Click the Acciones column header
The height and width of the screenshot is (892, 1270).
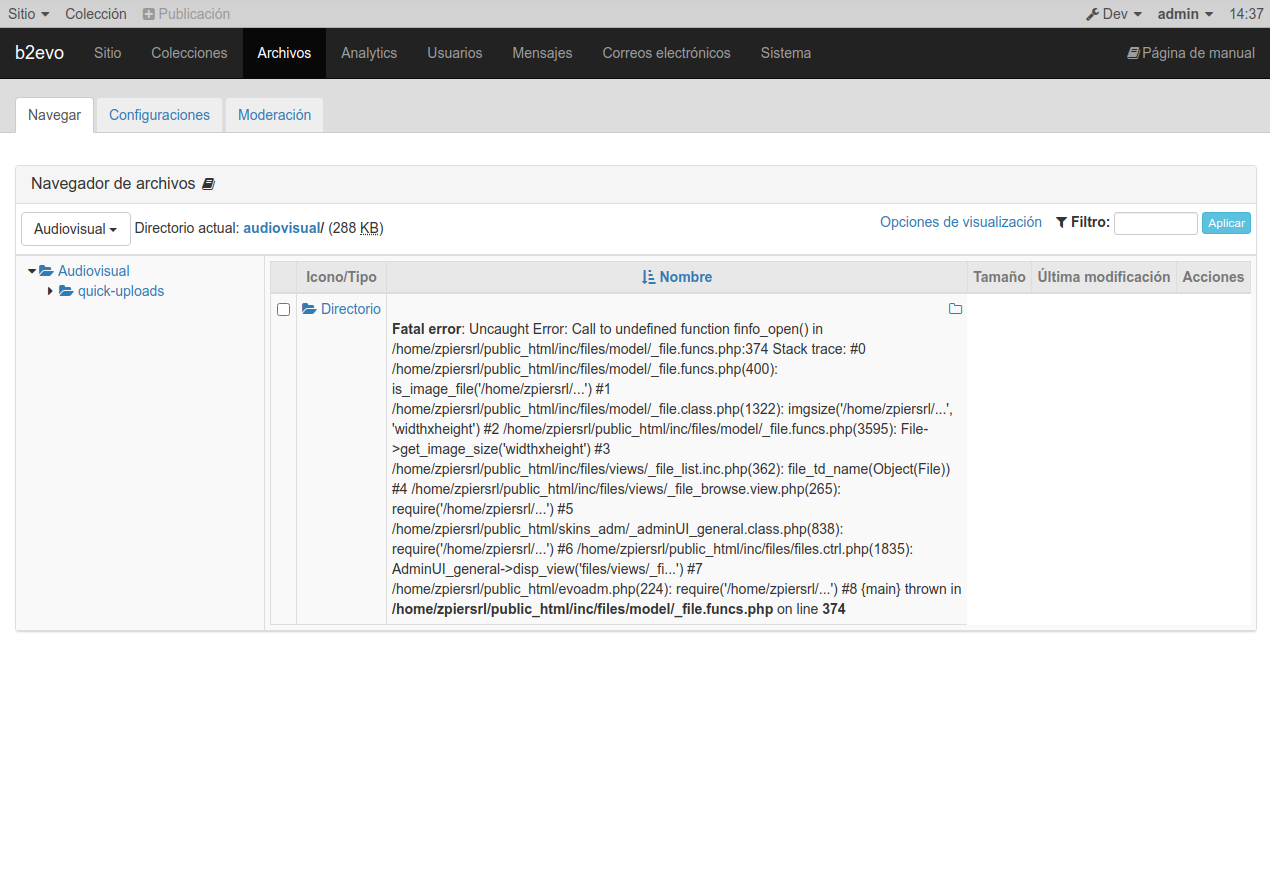[x=1213, y=277]
